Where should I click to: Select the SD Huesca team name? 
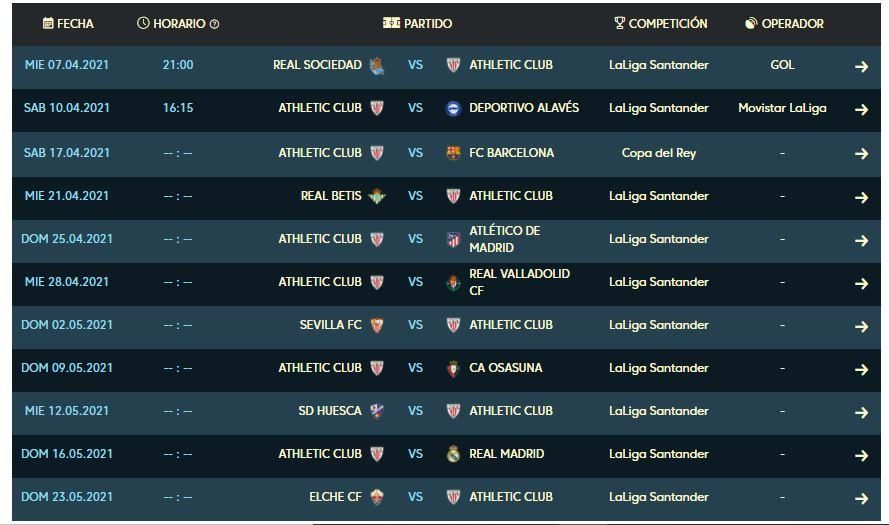(330, 411)
